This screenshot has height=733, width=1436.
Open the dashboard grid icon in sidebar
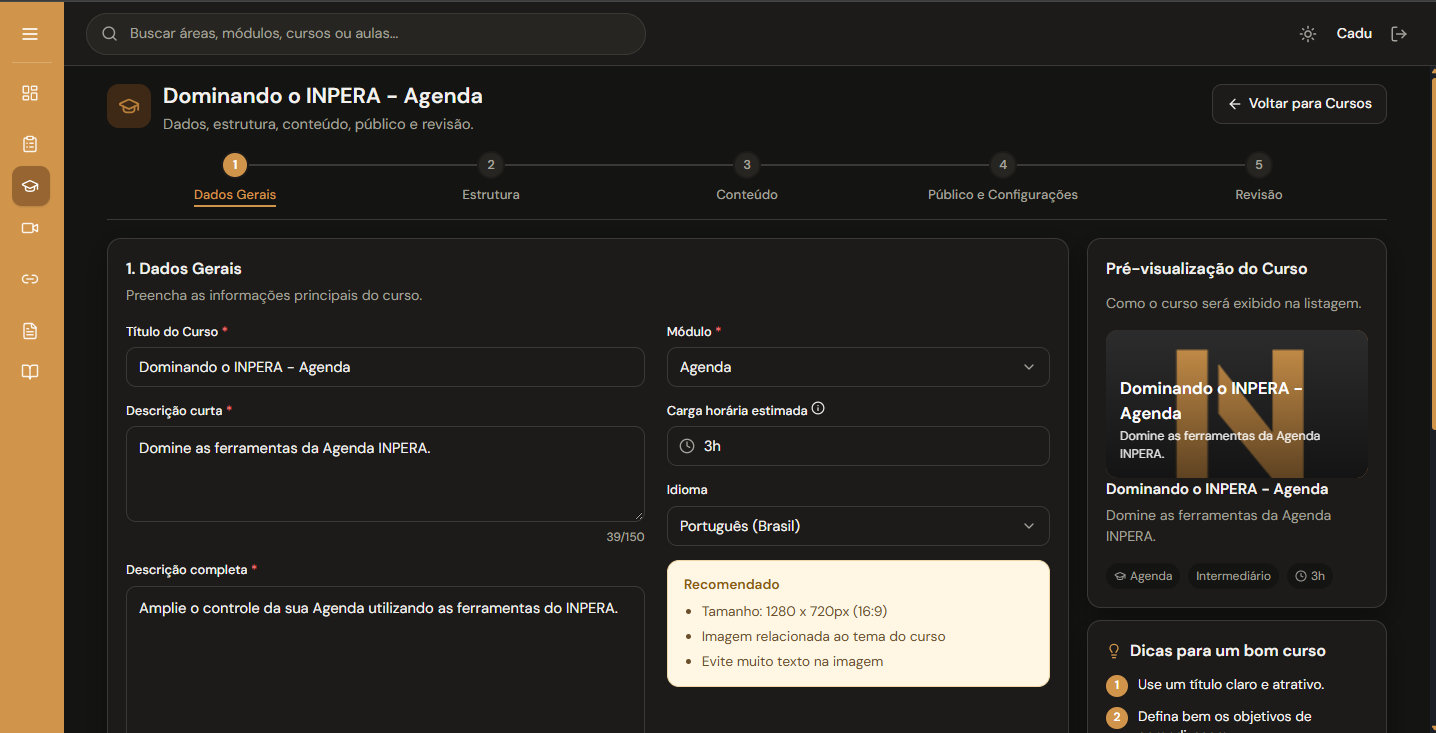(30, 93)
